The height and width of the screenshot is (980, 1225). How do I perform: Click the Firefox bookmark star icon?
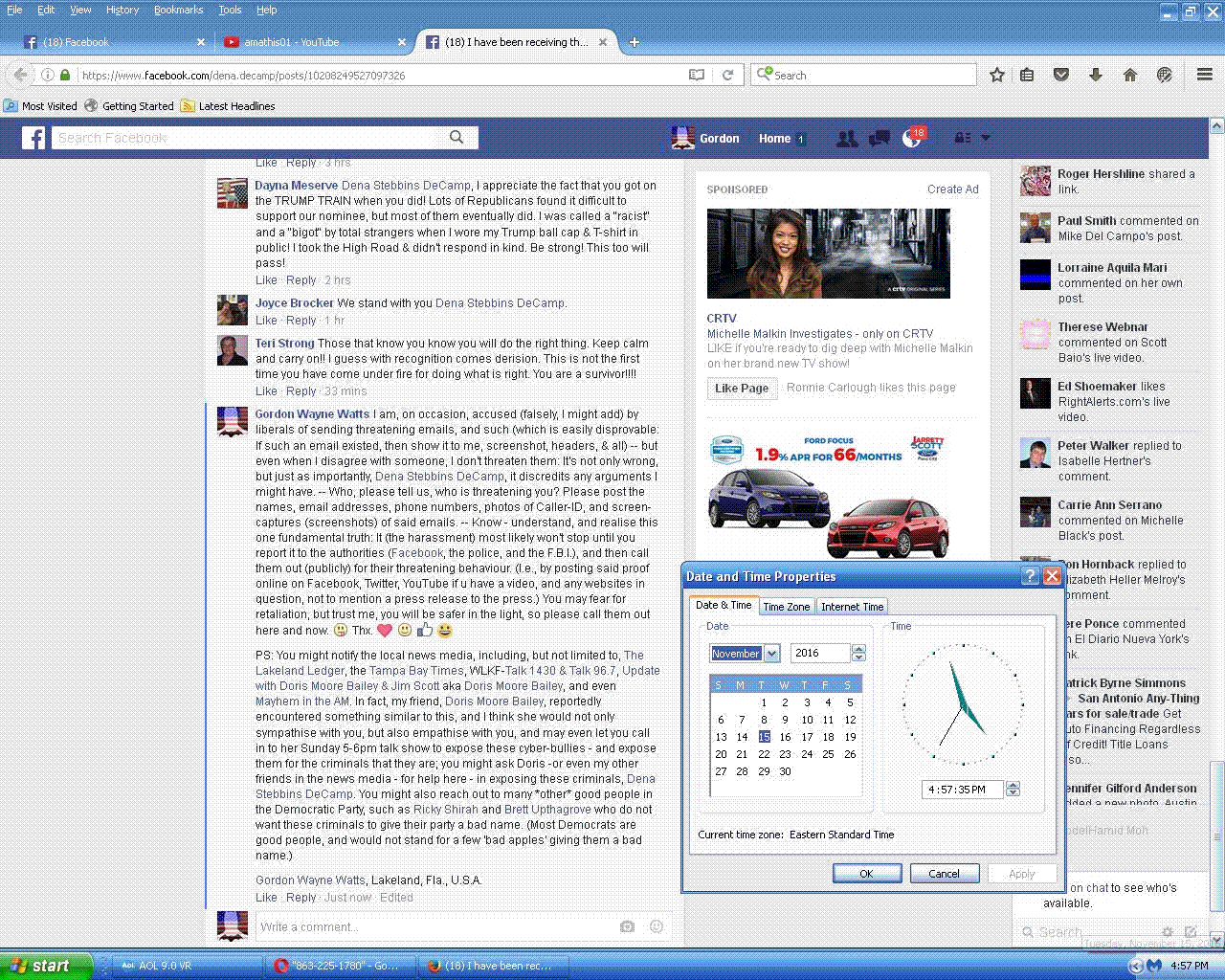[996, 75]
